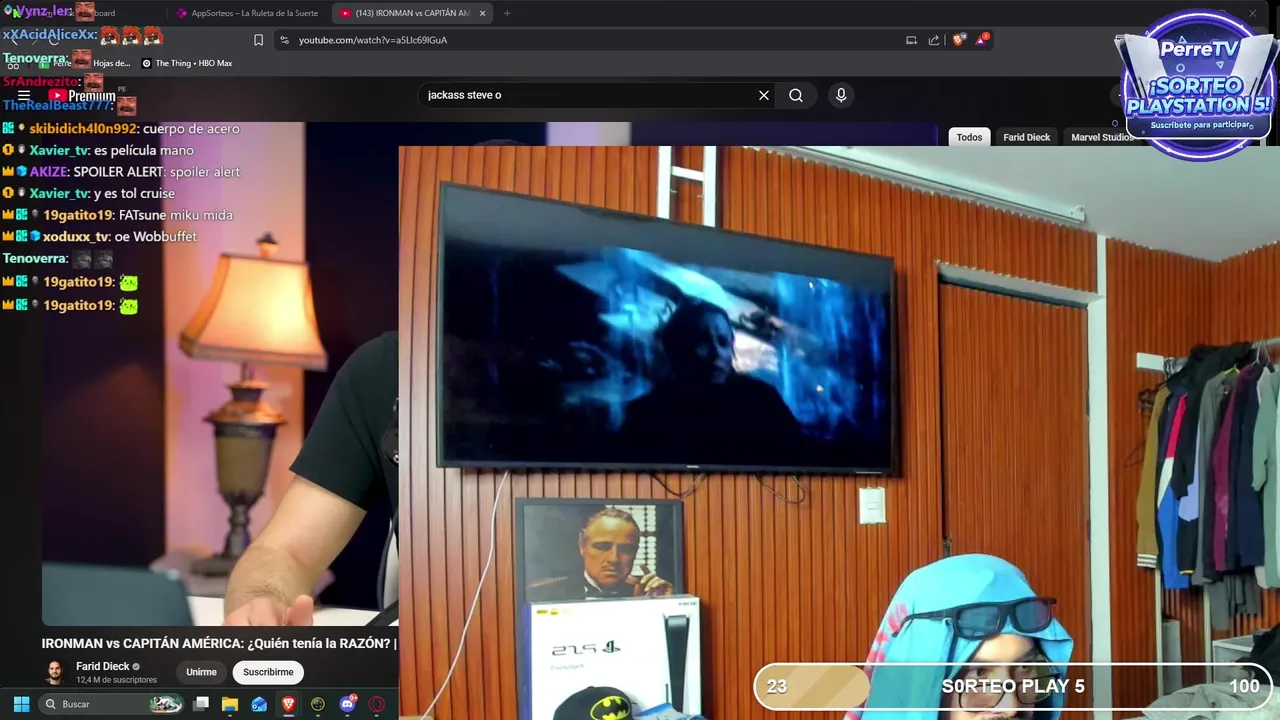Select the Todos filter chip

[x=969, y=137]
